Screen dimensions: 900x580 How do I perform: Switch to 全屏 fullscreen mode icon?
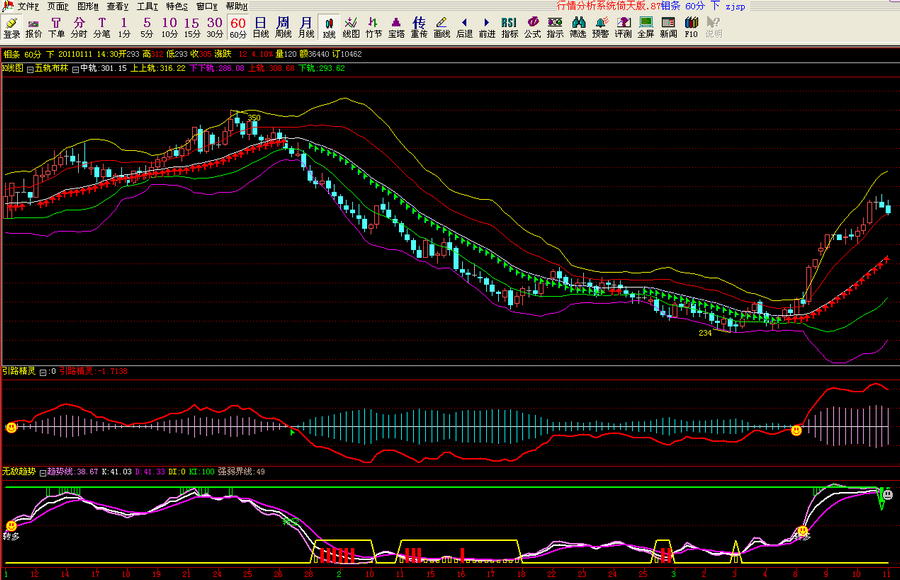point(645,27)
